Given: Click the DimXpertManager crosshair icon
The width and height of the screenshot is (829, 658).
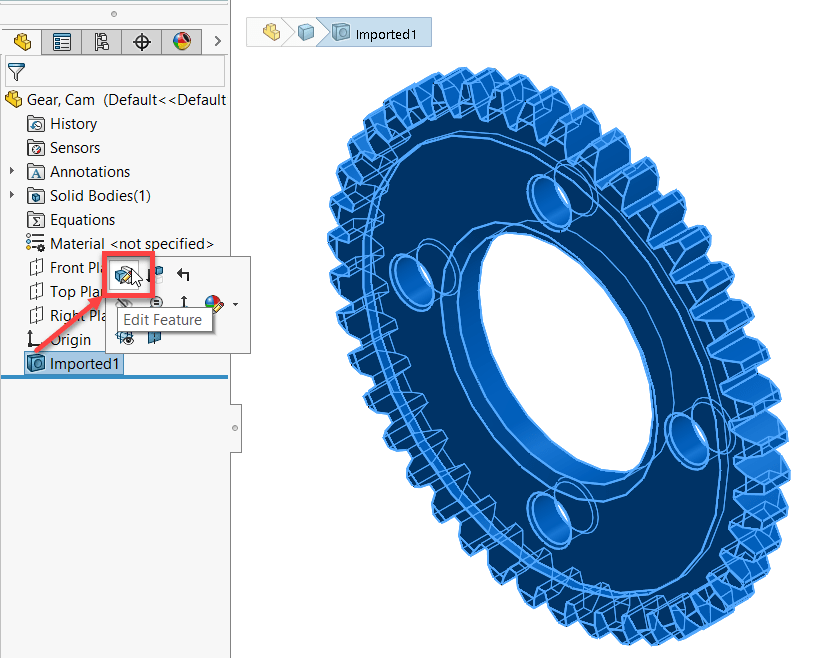Looking at the screenshot, I should click(141, 41).
